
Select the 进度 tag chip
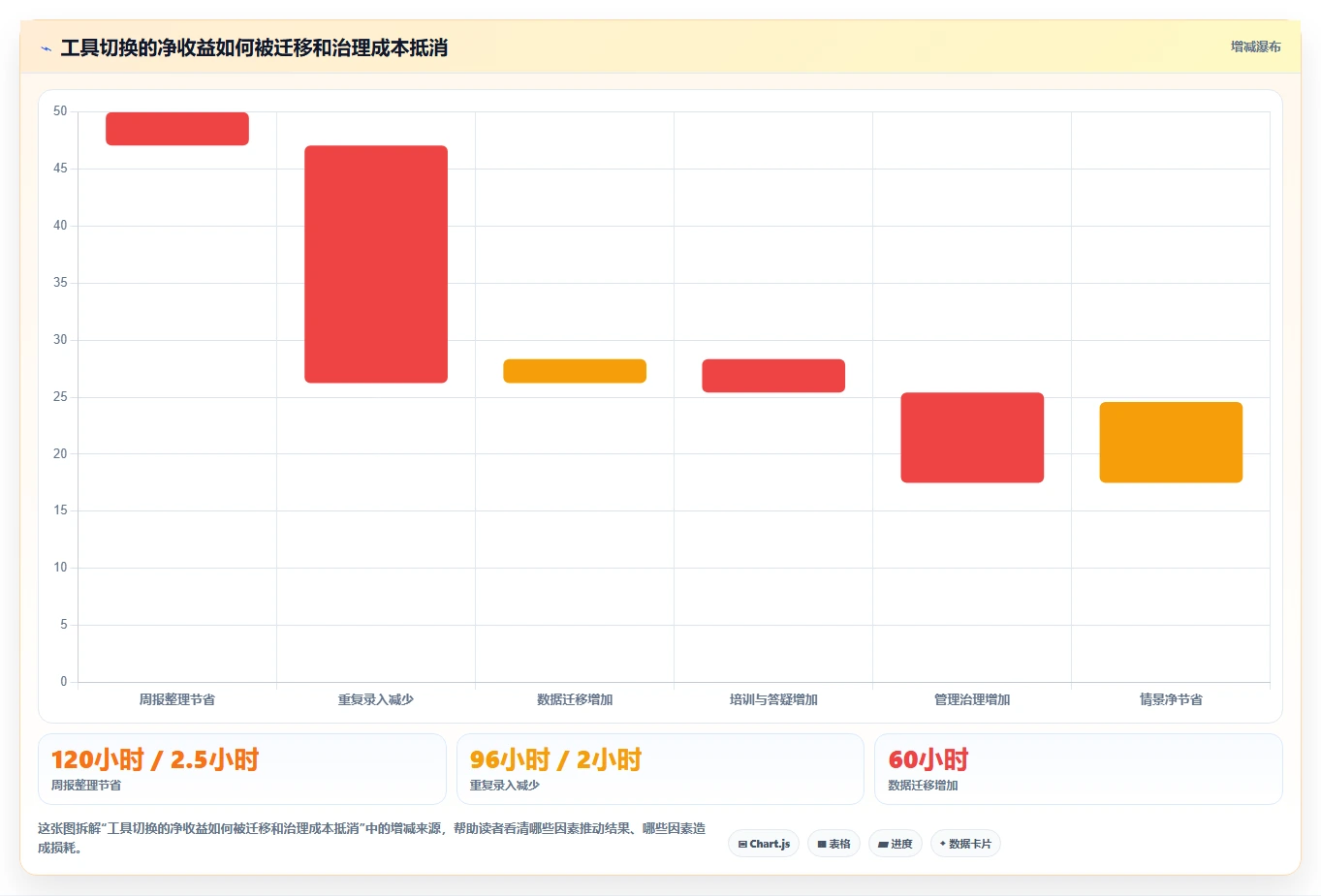point(896,844)
